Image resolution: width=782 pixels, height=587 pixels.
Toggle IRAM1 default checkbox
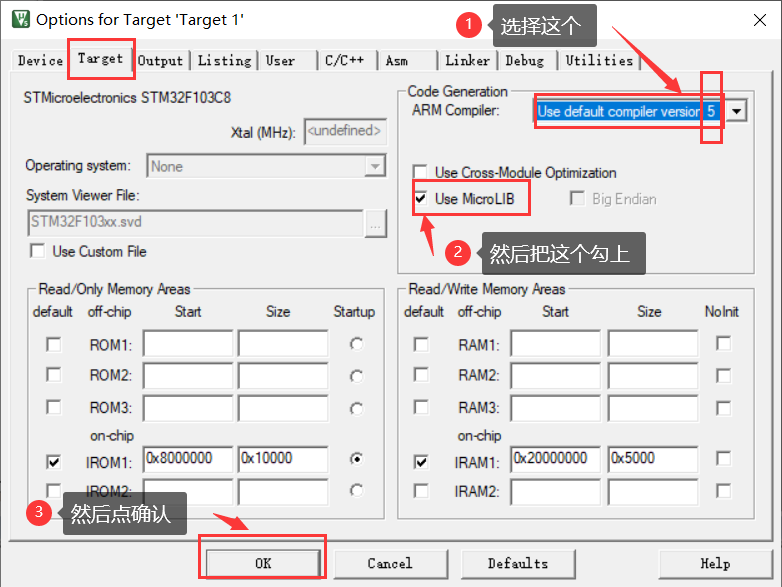click(x=421, y=462)
